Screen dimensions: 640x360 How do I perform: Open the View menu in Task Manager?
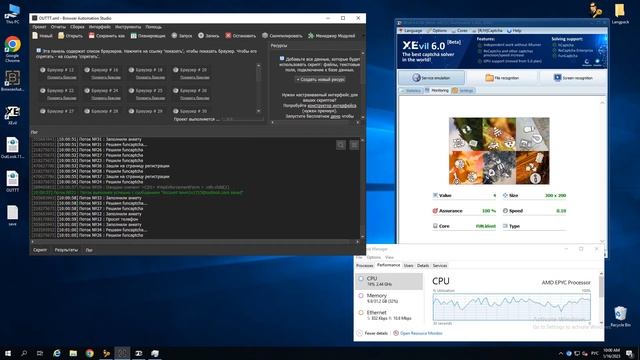pos(389,258)
